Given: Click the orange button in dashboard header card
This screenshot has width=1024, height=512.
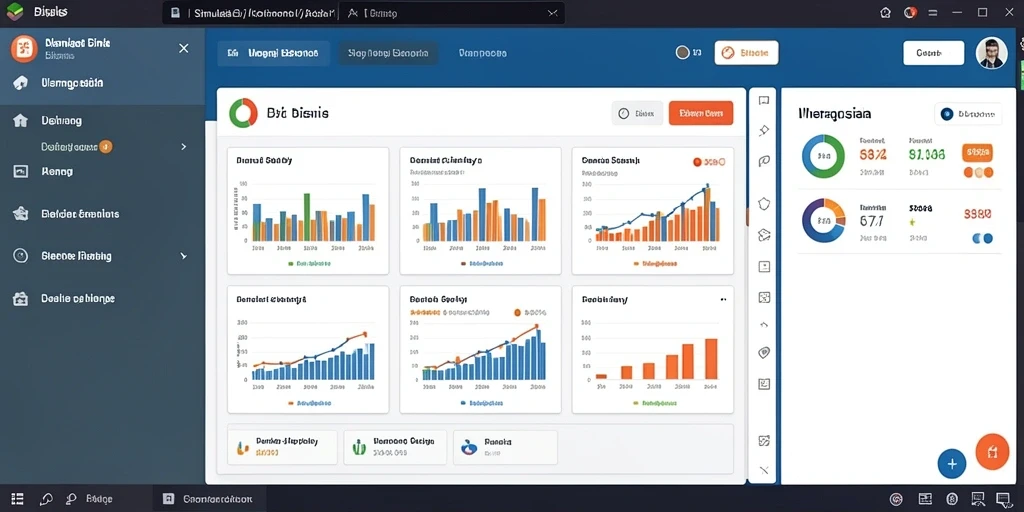Looking at the screenshot, I should point(701,113).
